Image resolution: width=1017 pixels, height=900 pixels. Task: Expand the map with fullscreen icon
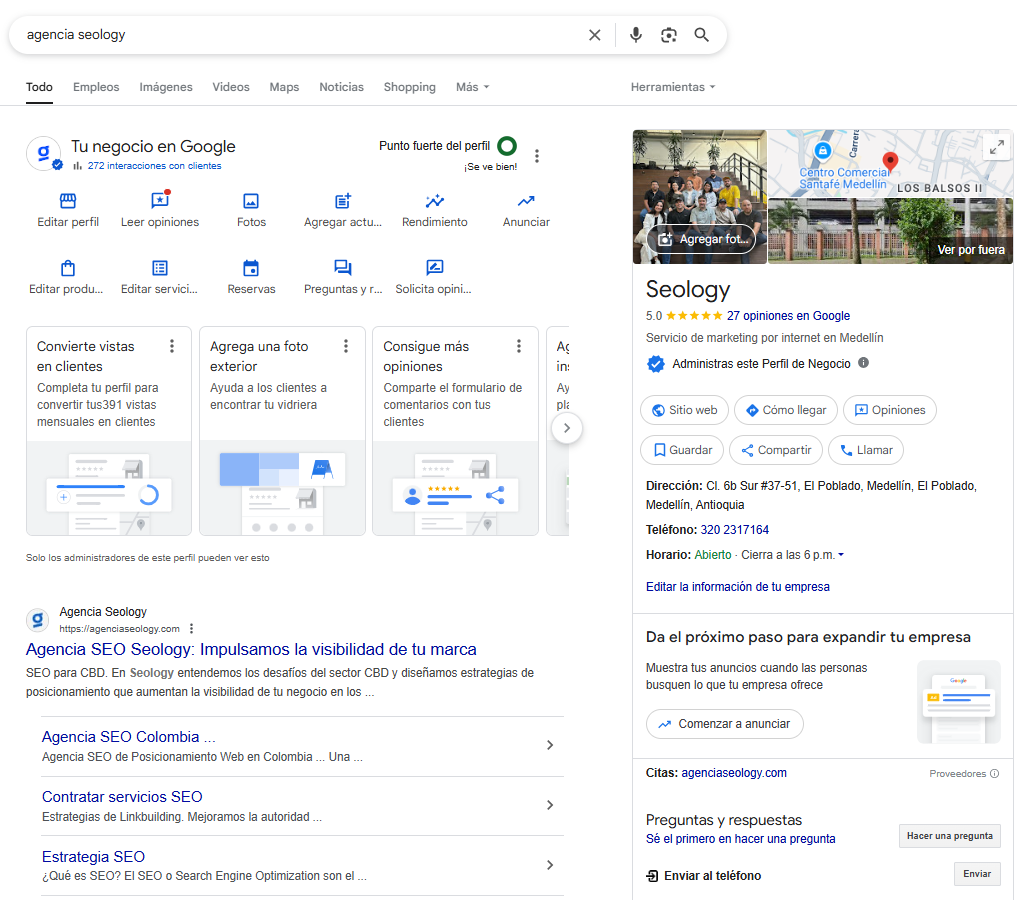point(996,147)
